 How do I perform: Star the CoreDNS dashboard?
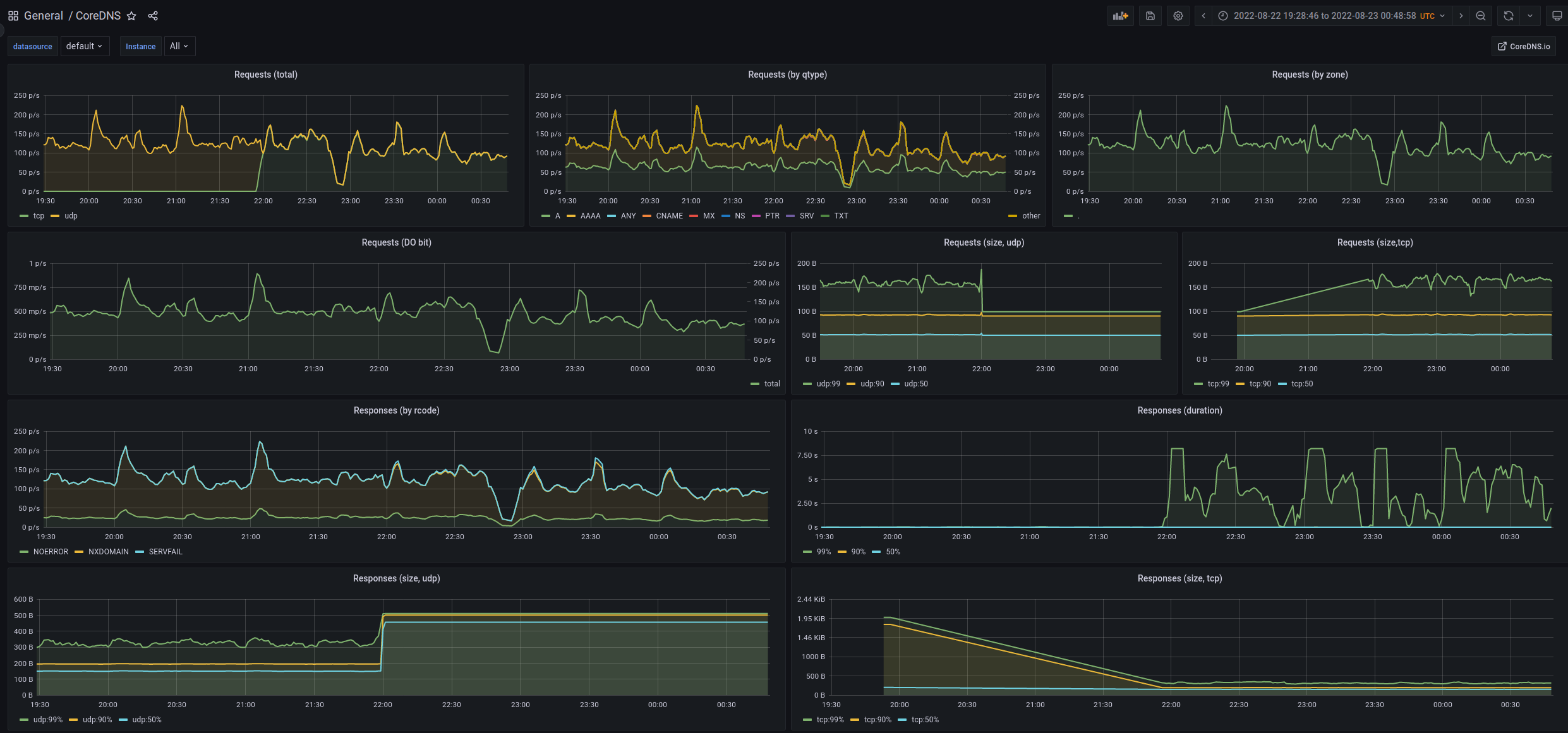coord(131,16)
